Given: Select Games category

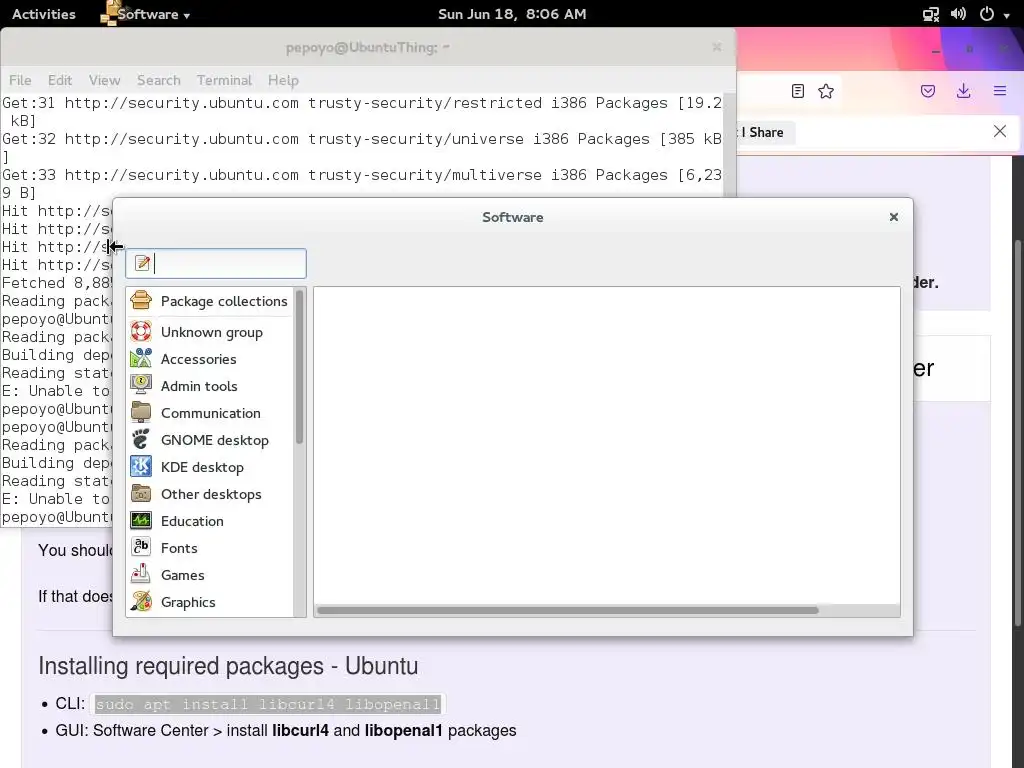Looking at the screenshot, I should tap(210, 575).
